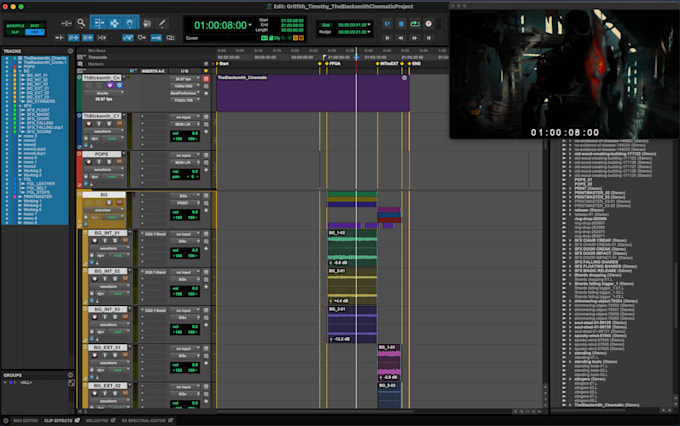Hide POPS using its Tracks list dot

pyautogui.click(x=6, y=67)
